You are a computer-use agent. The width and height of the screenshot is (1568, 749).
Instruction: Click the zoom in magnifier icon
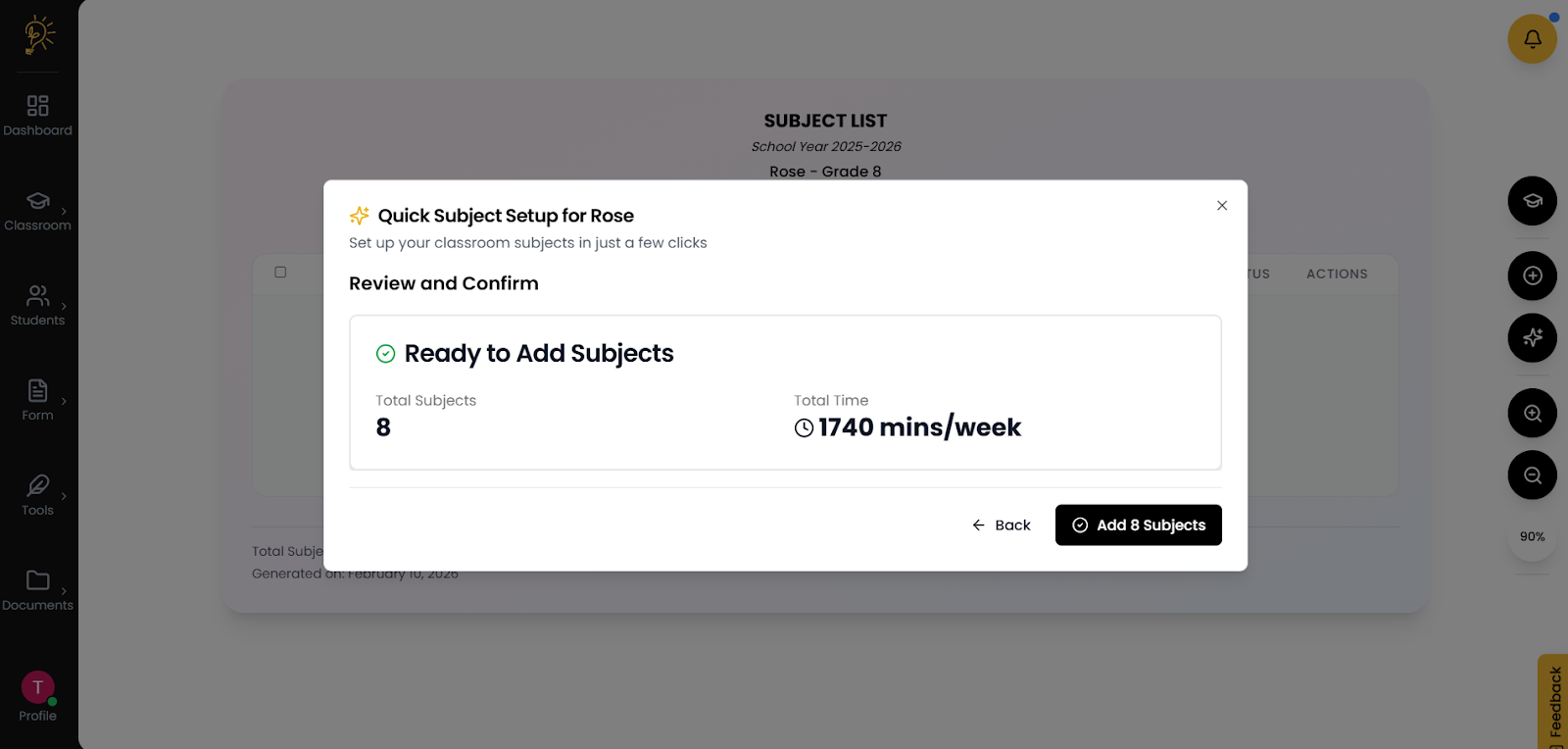(1532, 414)
